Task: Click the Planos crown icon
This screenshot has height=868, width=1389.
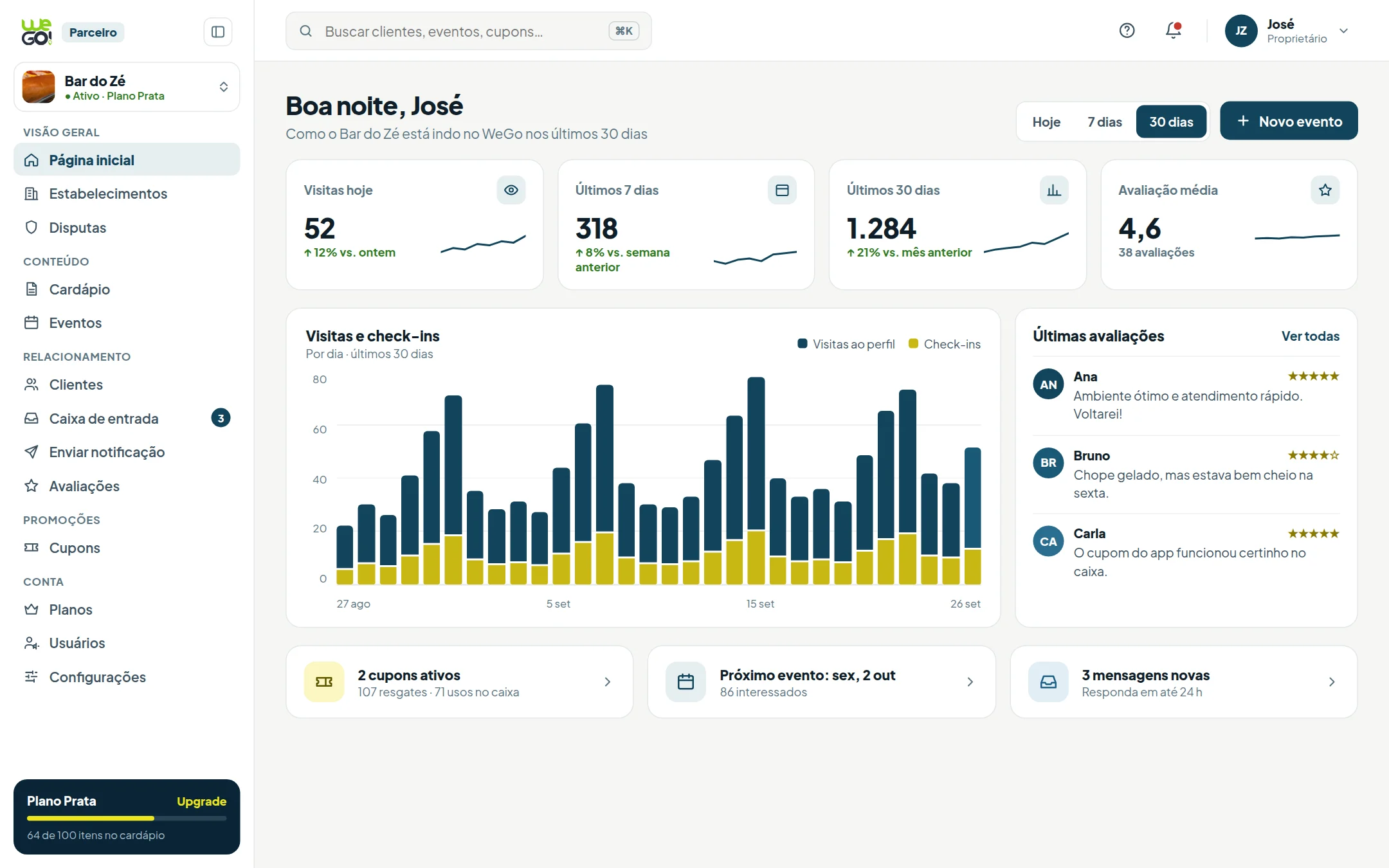Action: (x=32, y=610)
